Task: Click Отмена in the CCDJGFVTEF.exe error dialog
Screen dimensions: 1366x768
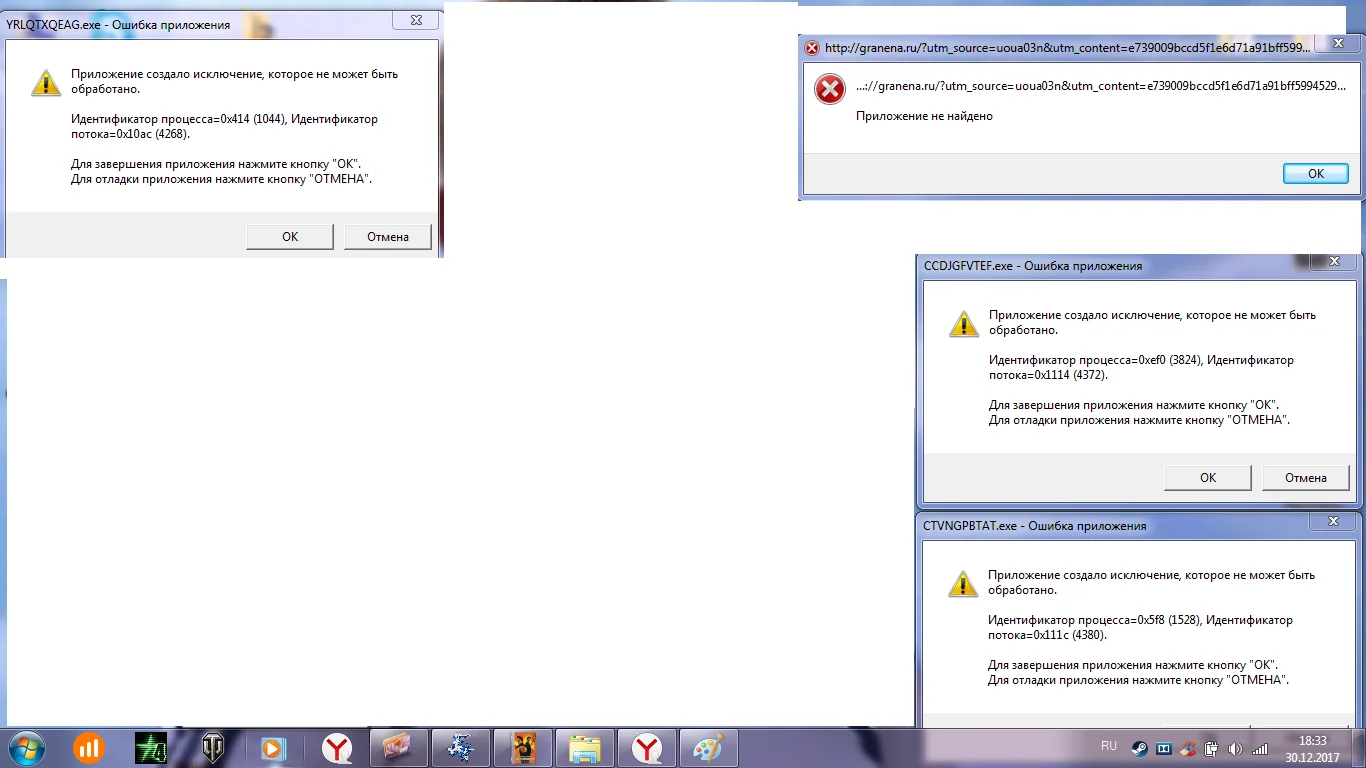Action: pyautogui.click(x=1306, y=478)
